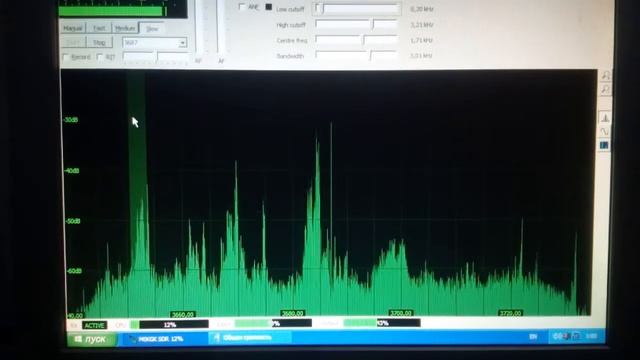Click the -50dB scale label
This screenshot has width=640, height=360.
point(73,221)
